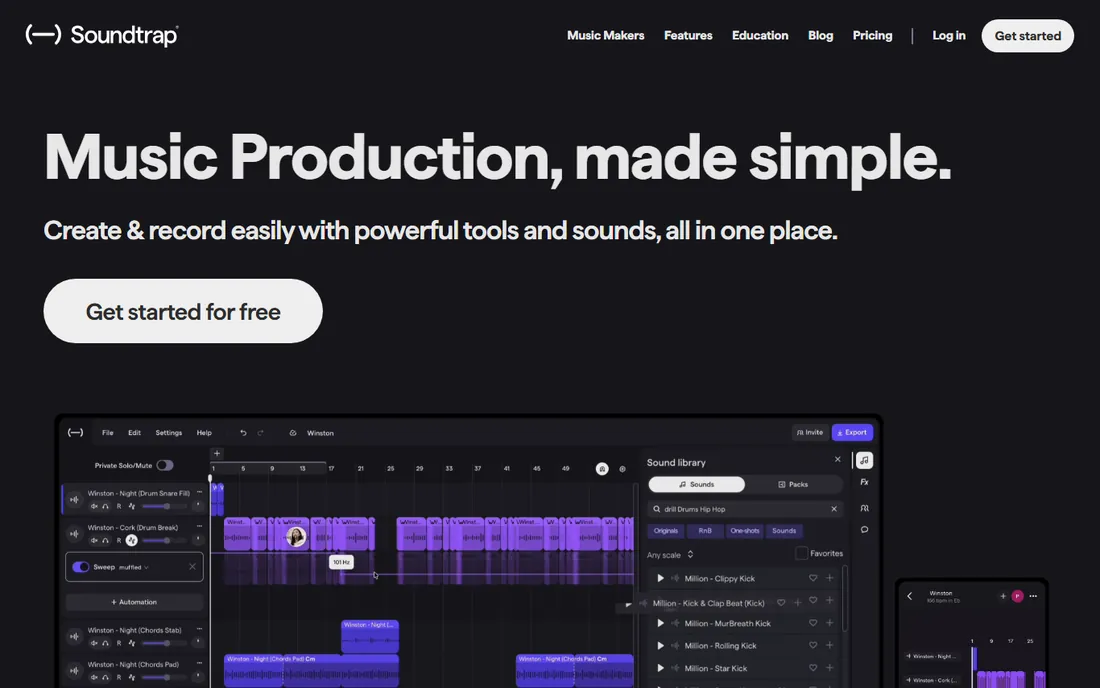Open automation on Drum Snare Fill track
The height and width of the screenshot is (688, 1100).
pos(132,506)
